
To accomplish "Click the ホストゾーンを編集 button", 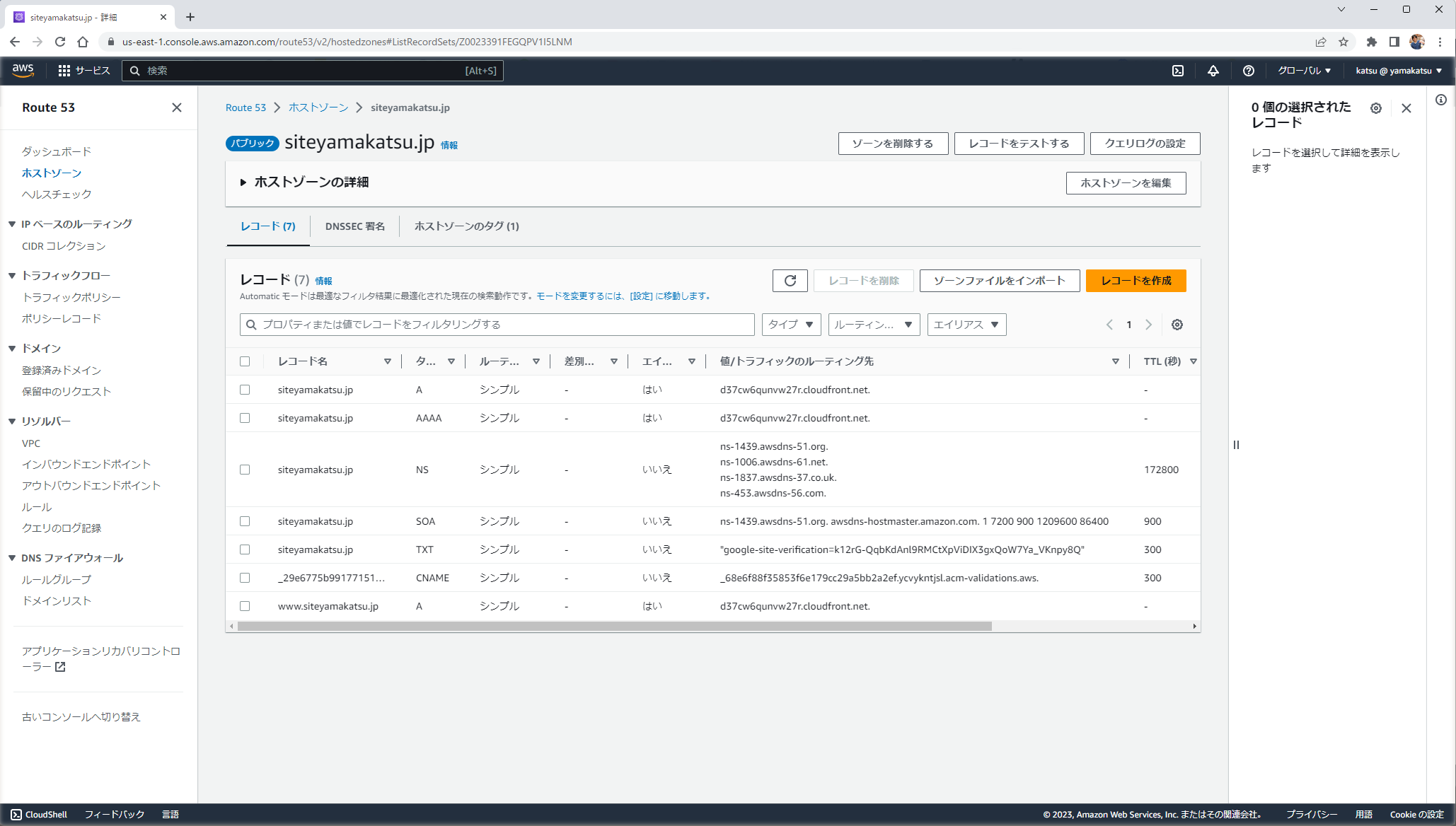I will click(1126, 183).
